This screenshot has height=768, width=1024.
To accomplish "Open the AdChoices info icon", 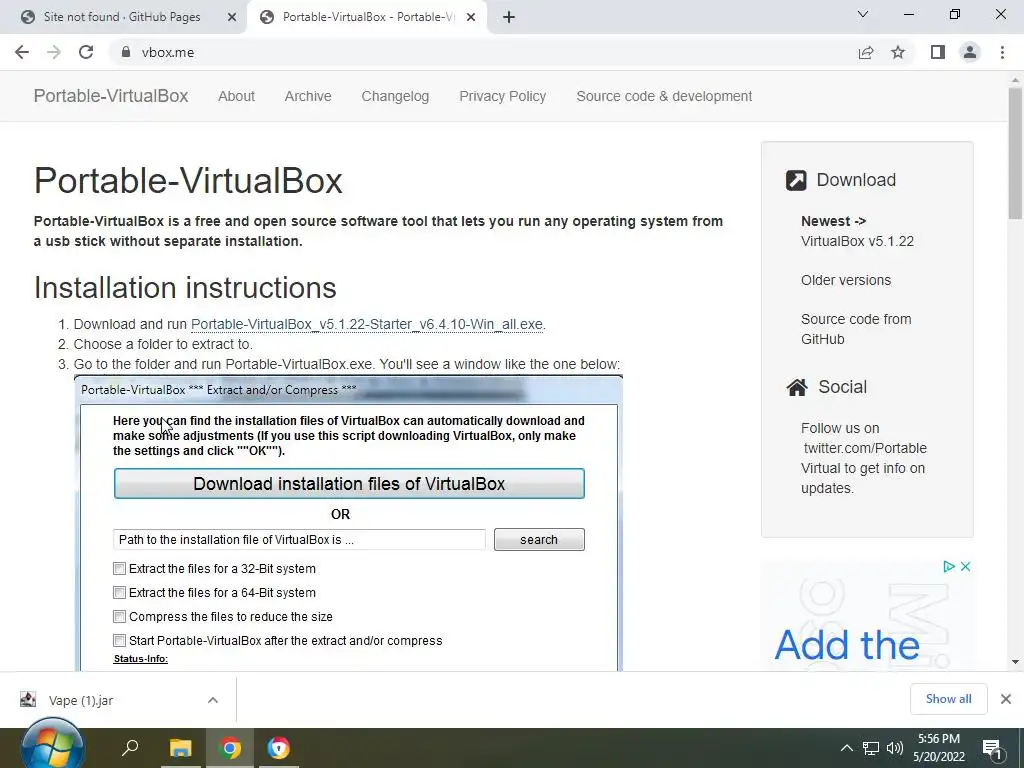I will [x=949, y=566].
